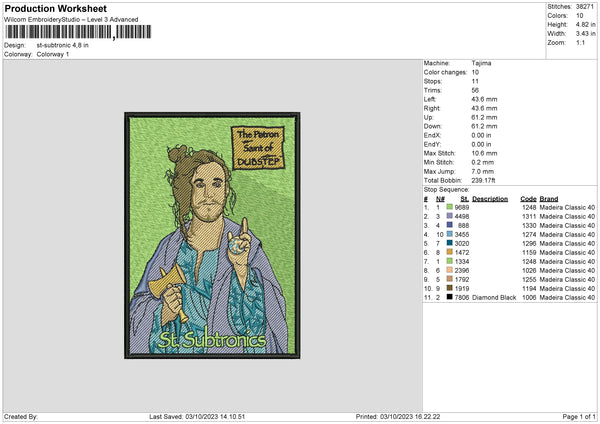Click the embroidered St. Subtronics design preview
This screenshot has height=424, width=600.
click(212, 235)
